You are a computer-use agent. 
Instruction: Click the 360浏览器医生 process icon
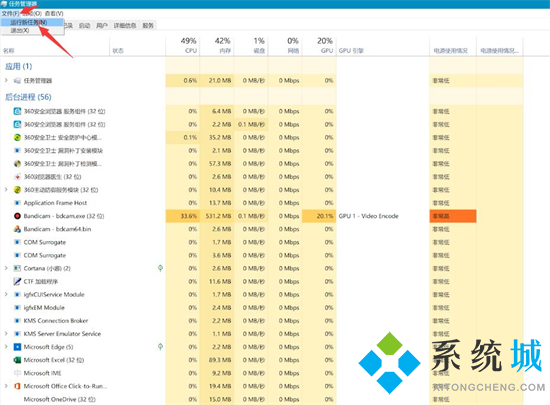click(x=17, y=177)
